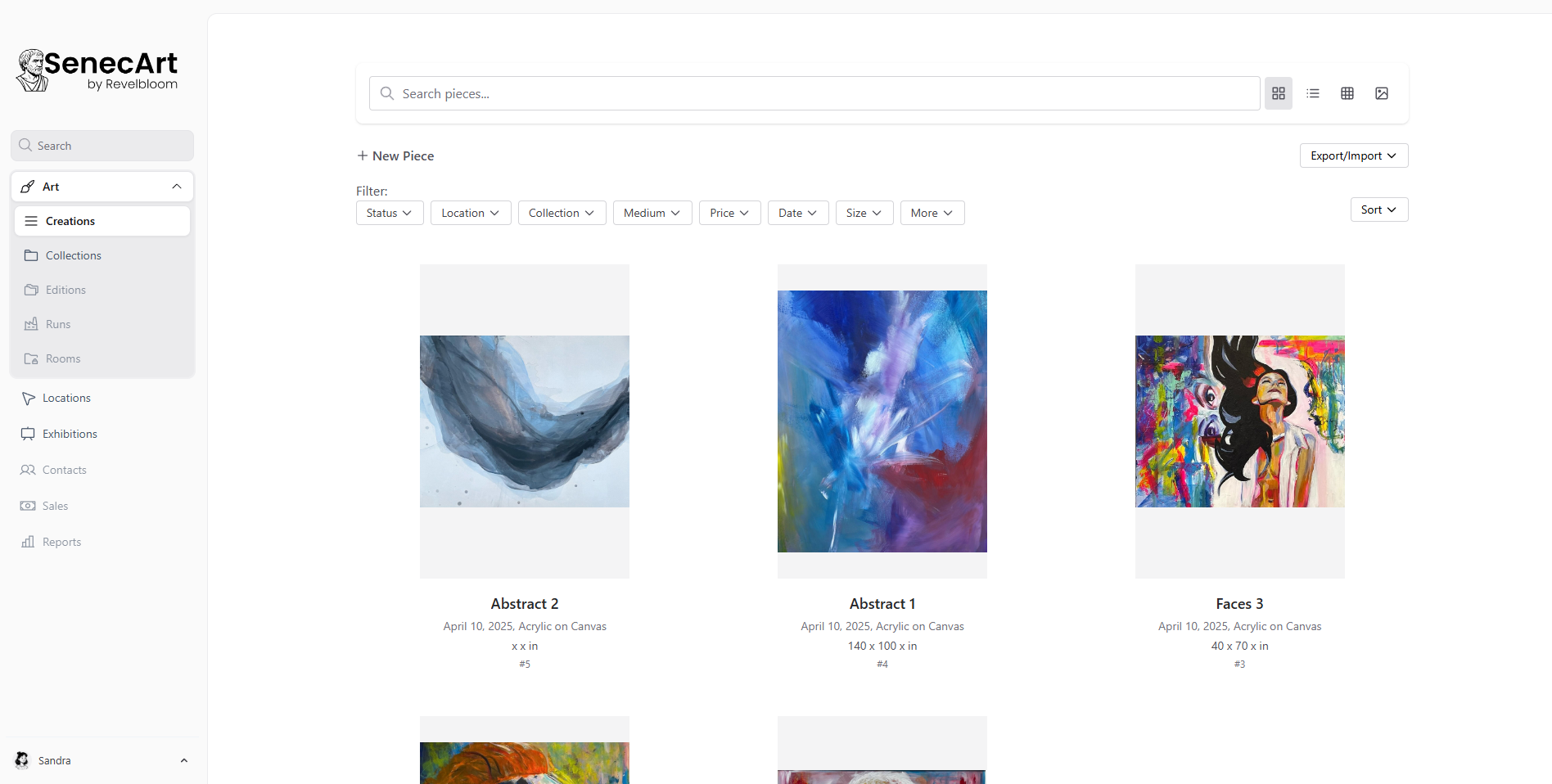
Task: Open the Faces 3 artwork thumbnail
Action: [1239, 421]
